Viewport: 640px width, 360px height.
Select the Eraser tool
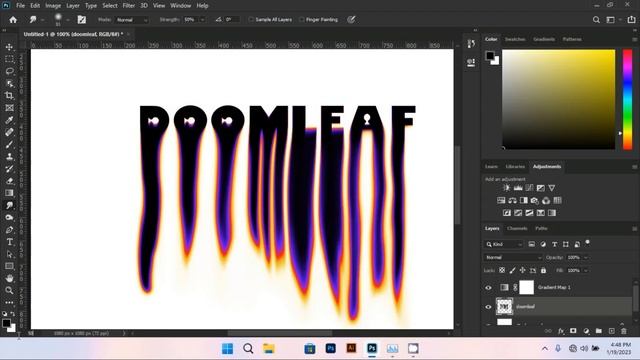point(9,181)
